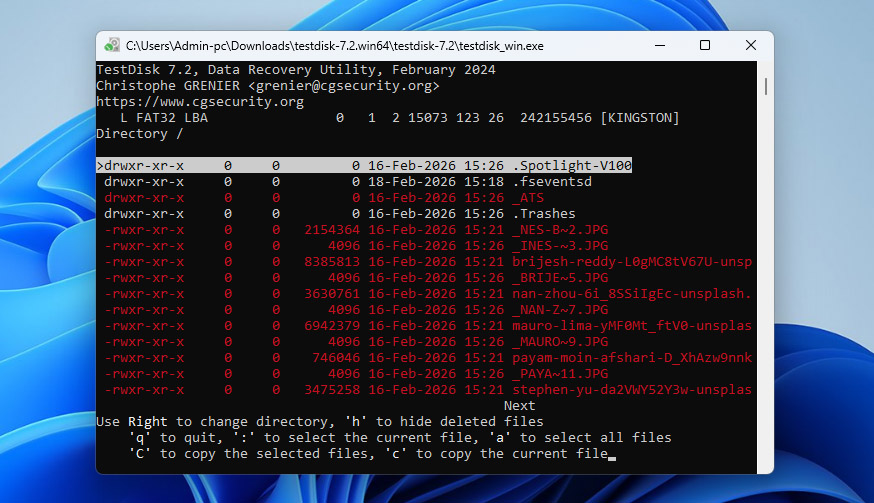Image resolution: width=874 pixels, height=503 pixels.
Task: Click the Next label below file list
Action: 519,405
